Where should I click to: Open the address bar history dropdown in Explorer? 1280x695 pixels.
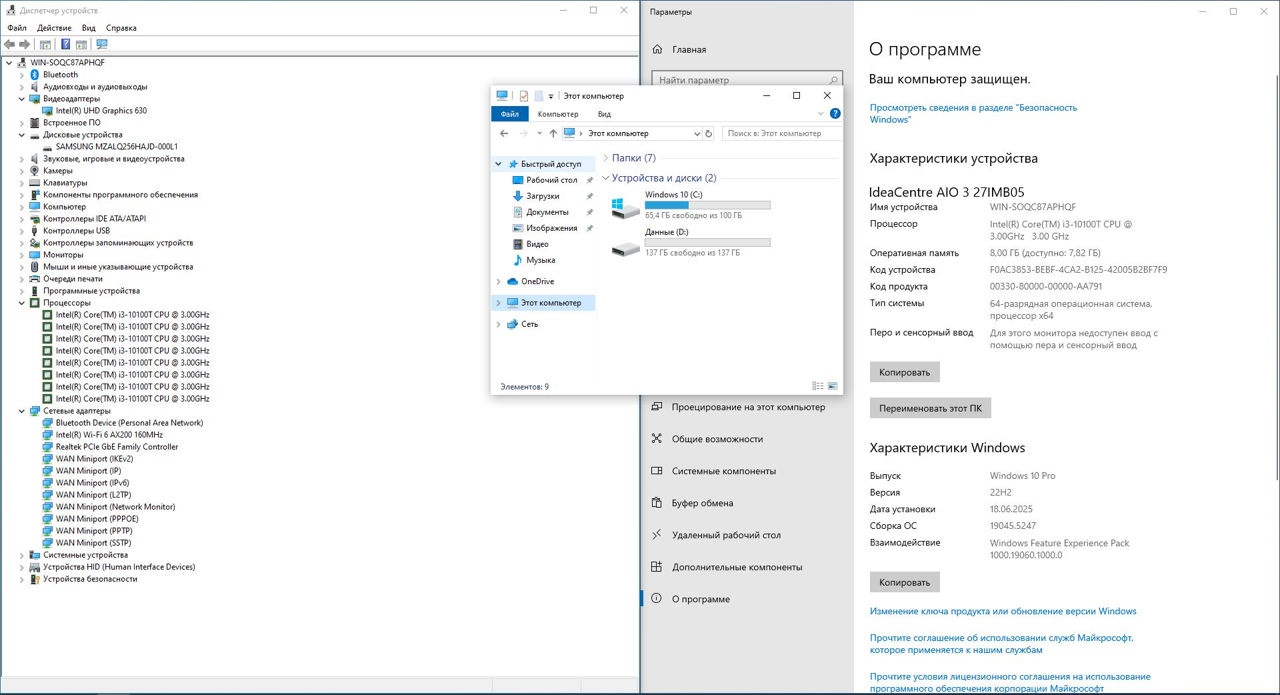pyautogui.click(x=696, y=133)
